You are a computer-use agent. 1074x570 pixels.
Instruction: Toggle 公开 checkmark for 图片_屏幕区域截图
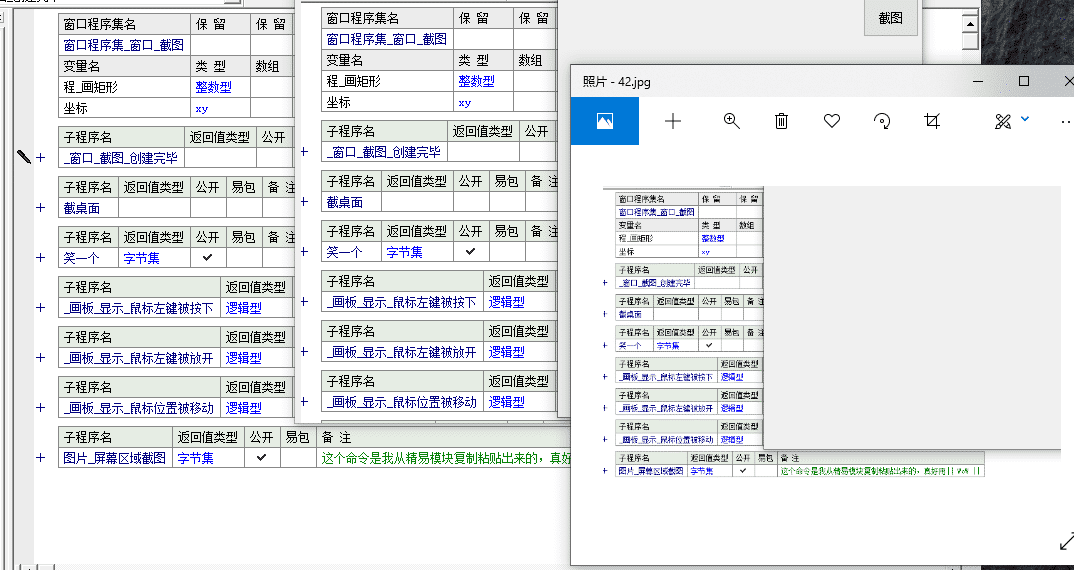(x=262, y=458)
